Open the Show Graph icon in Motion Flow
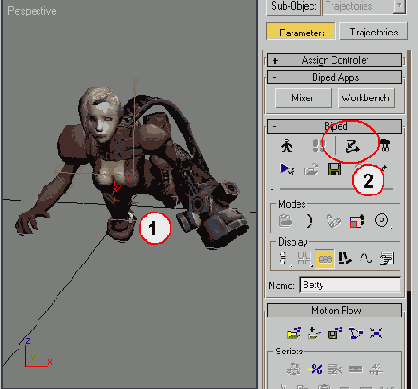This screenshot has height=389, width=418. 355,333
